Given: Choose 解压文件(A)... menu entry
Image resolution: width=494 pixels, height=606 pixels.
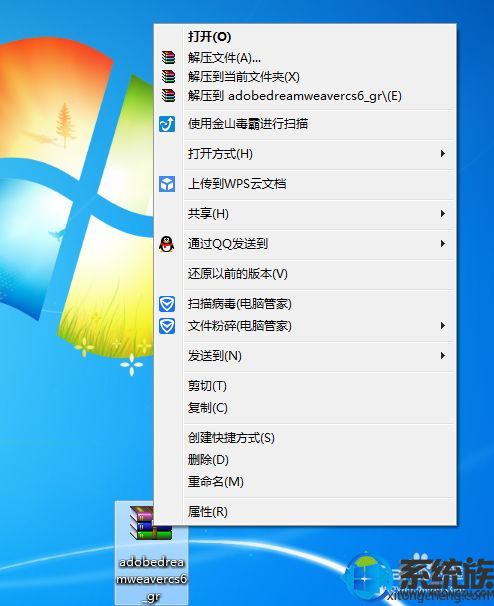Looking at the screenshot, I should (x=305, y=58).
